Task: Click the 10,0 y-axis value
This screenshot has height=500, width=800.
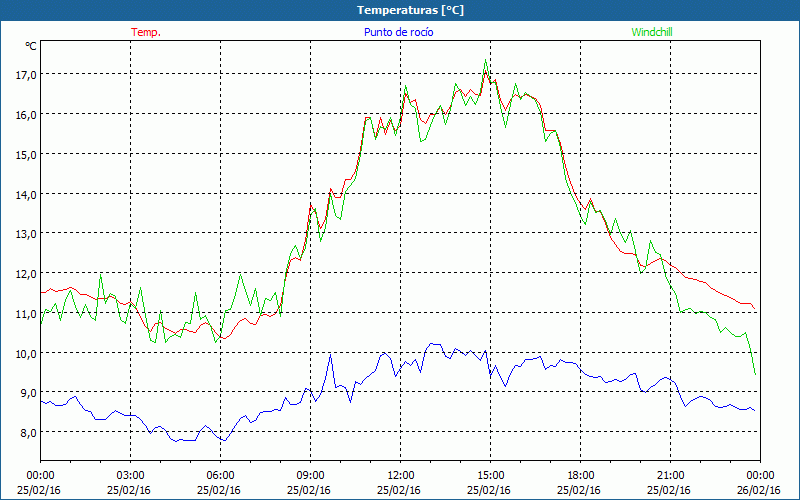Action: [x=27, y=353]
